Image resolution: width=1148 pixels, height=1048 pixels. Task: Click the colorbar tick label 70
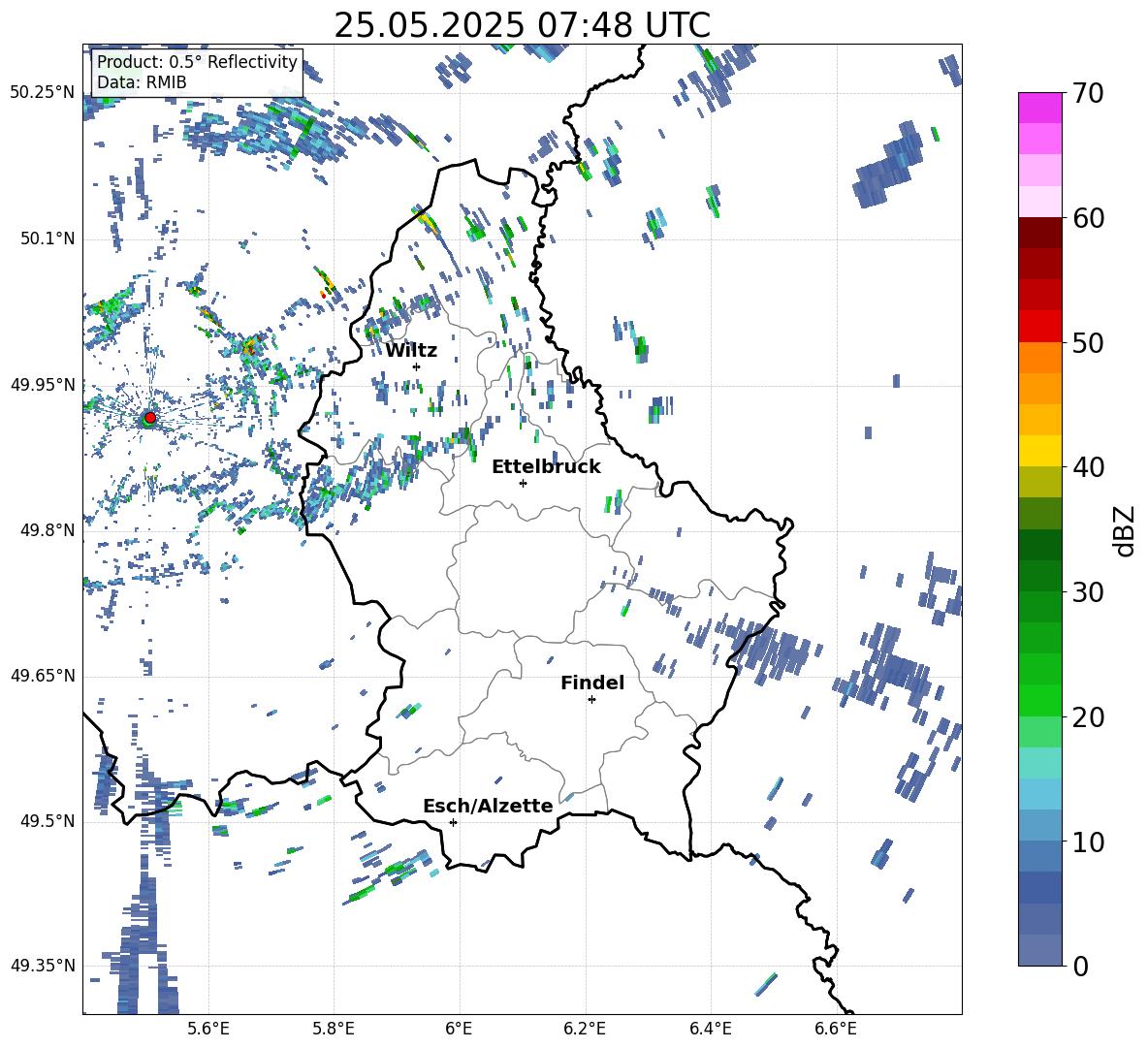[1088, 94]
